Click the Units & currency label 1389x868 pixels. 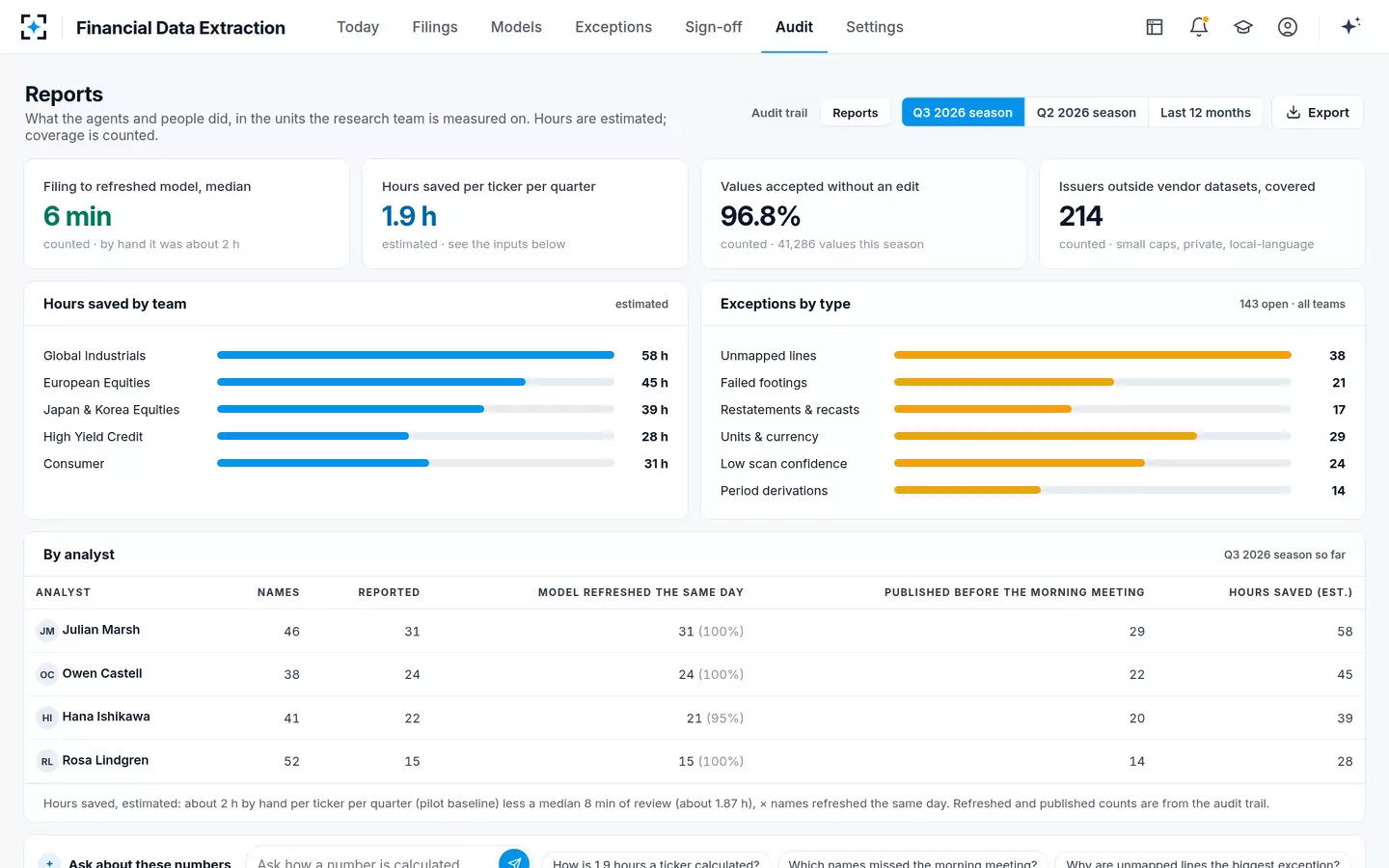pyautogui.click(x=769, y=437)
